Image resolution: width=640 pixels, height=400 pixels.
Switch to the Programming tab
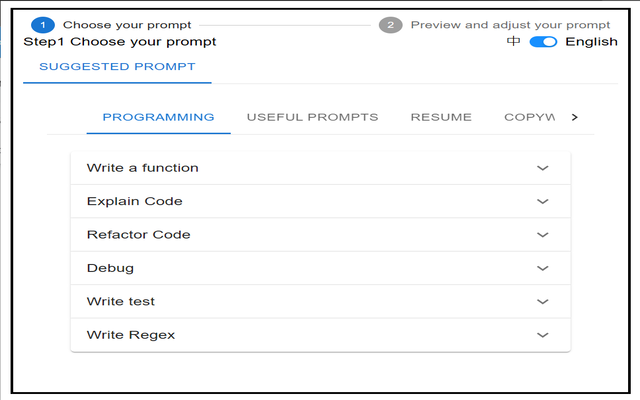click(158, 118)
